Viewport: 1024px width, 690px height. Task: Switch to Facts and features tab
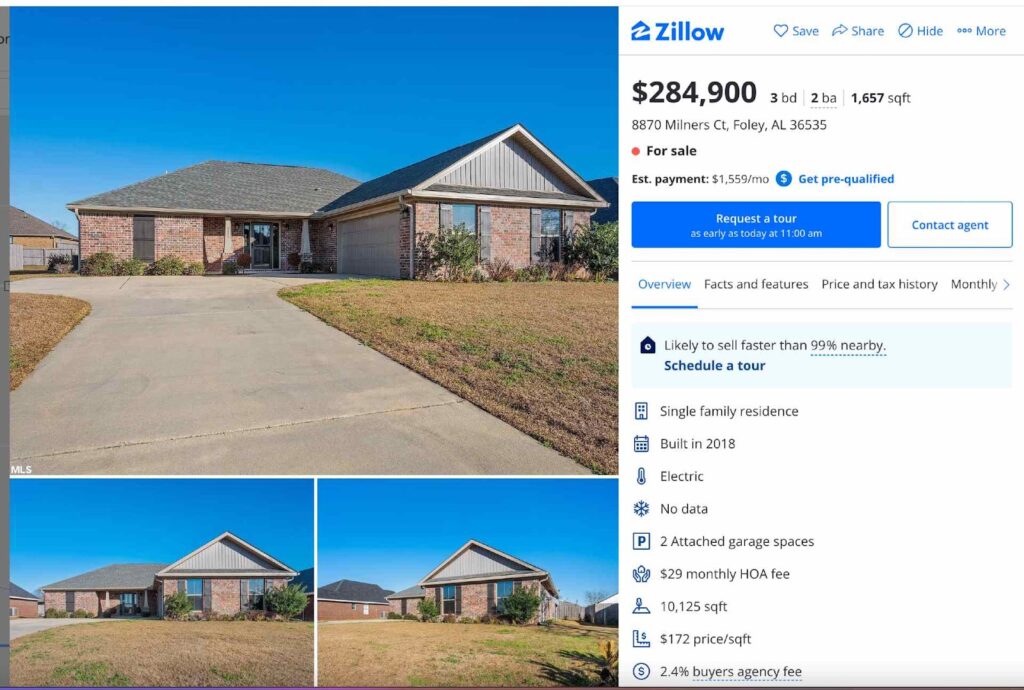point(756,284)
